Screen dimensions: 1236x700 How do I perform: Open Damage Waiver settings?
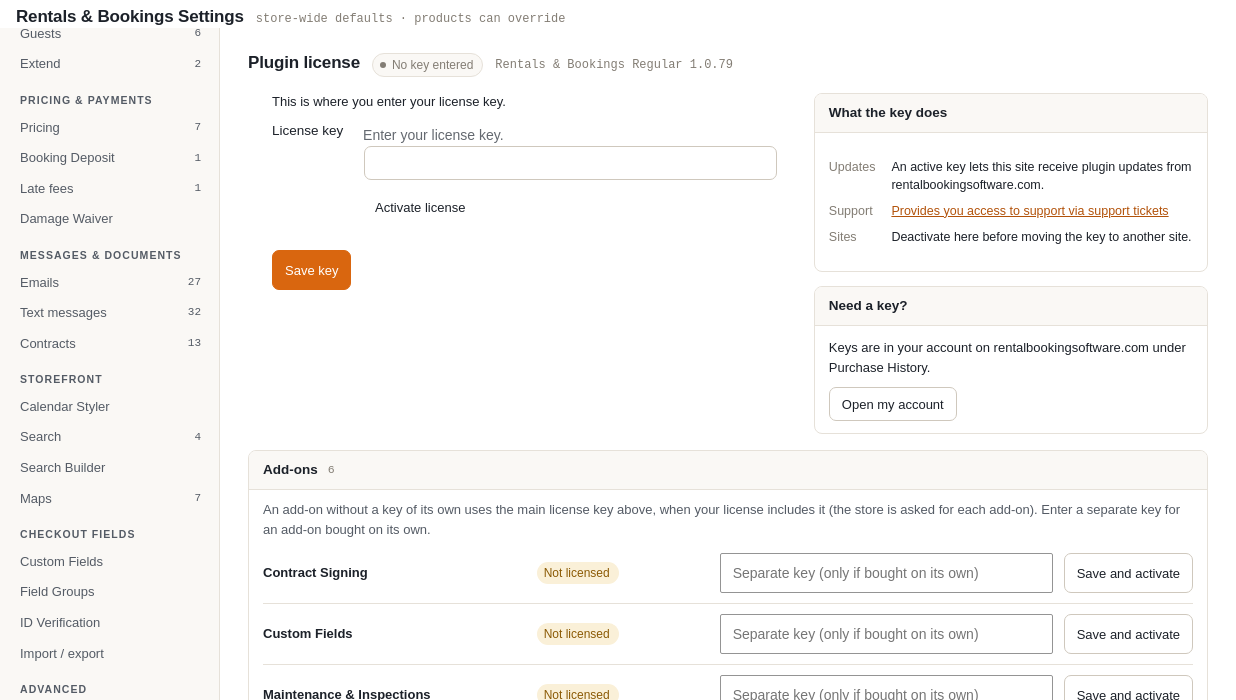click(110, 219)
